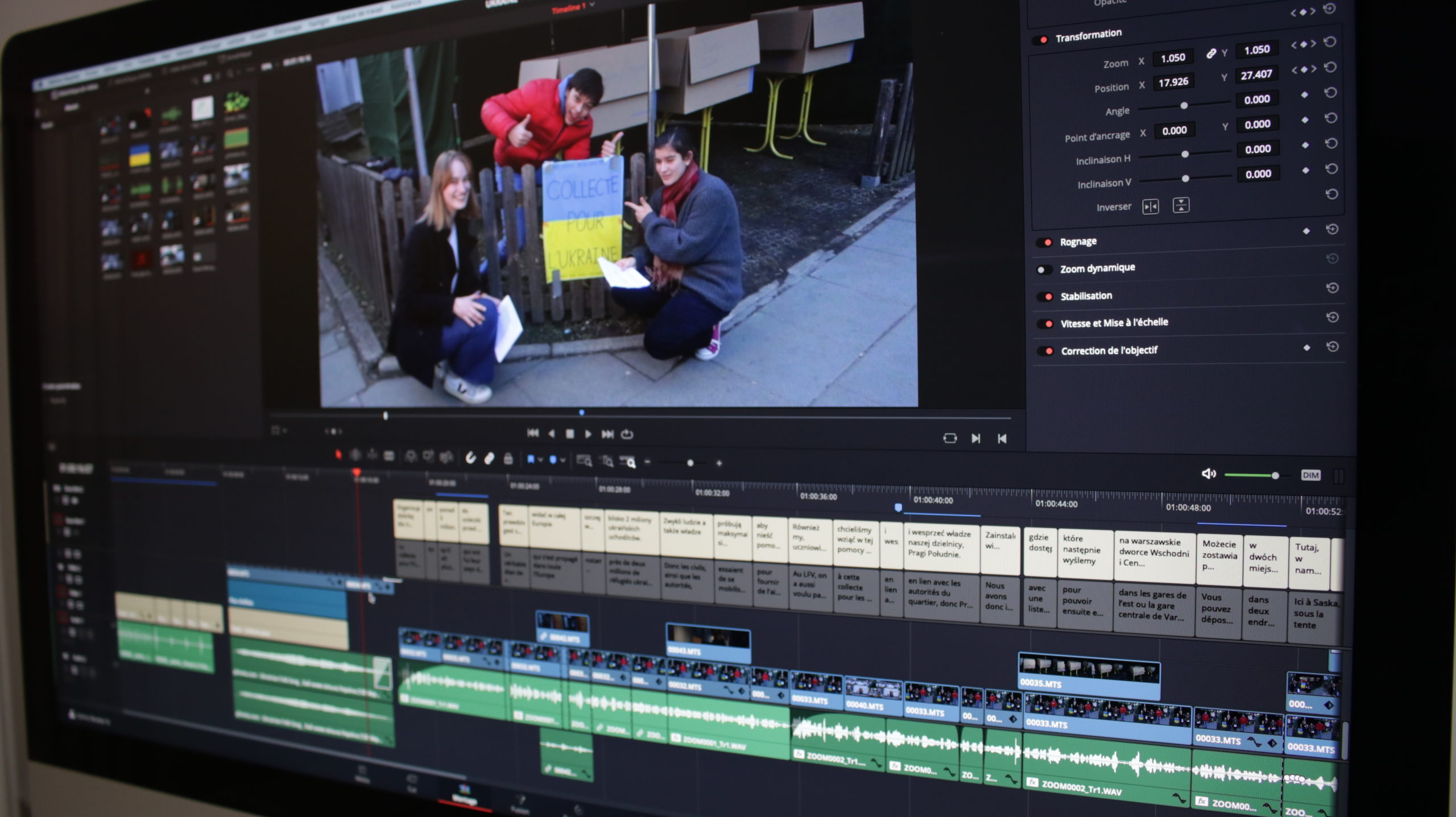The image size is (1456, 817).
Task: Click the Position Y 27.407 field
Action: click(x=1256, y=74)
